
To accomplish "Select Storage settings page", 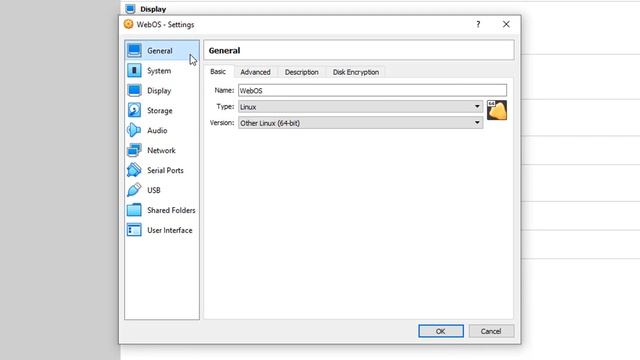I will (x=162, y=110).
